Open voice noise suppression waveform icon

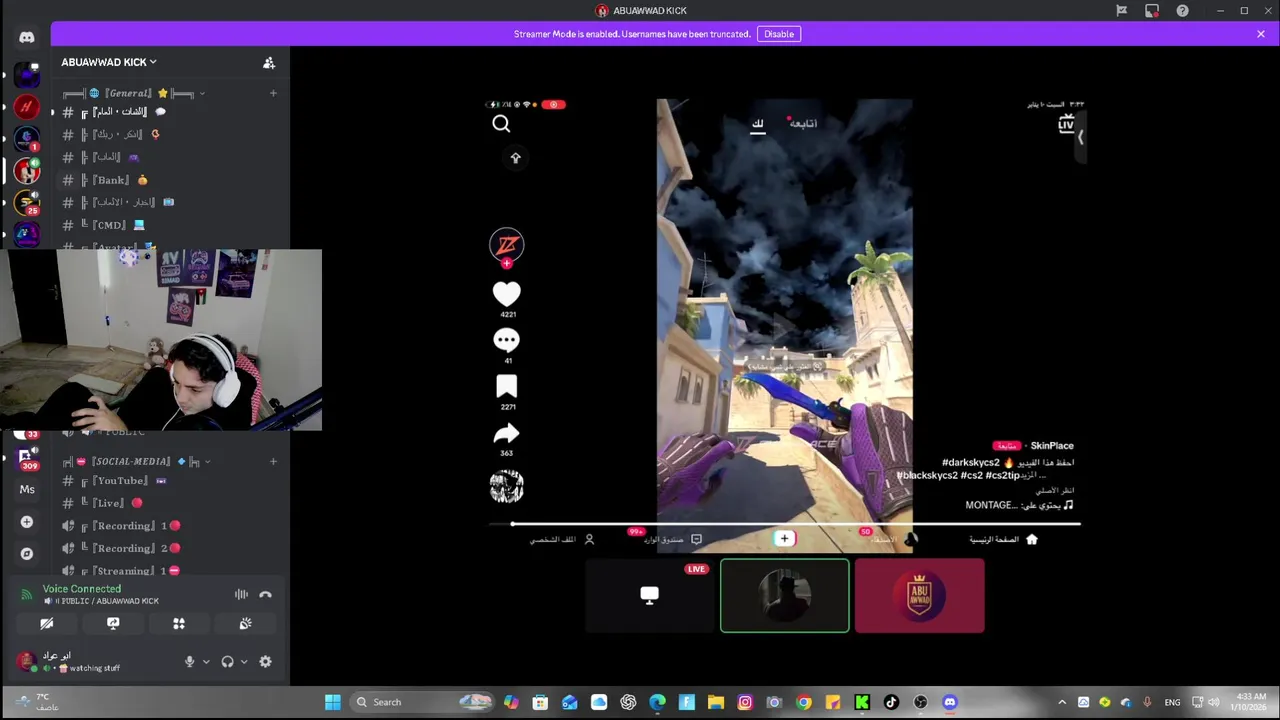[241, 594]
